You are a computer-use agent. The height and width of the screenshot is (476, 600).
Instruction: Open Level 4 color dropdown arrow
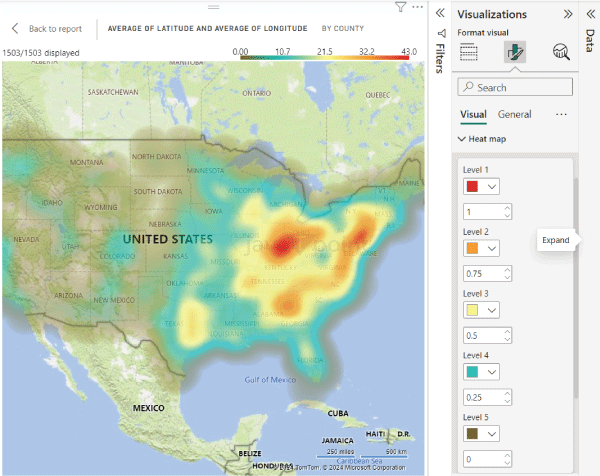pyautogui.click(x=492, y=372)
